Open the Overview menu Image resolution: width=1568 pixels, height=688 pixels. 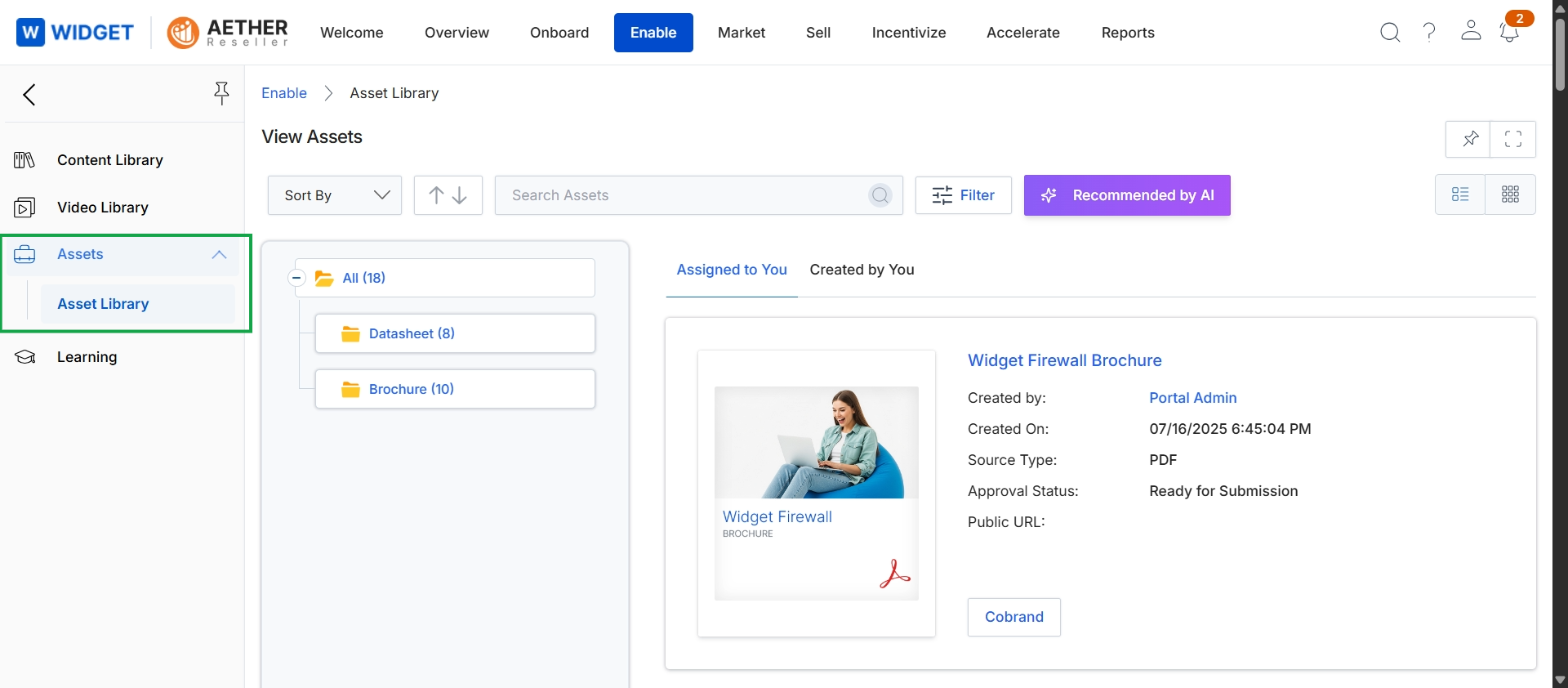(x=457, y=33)
